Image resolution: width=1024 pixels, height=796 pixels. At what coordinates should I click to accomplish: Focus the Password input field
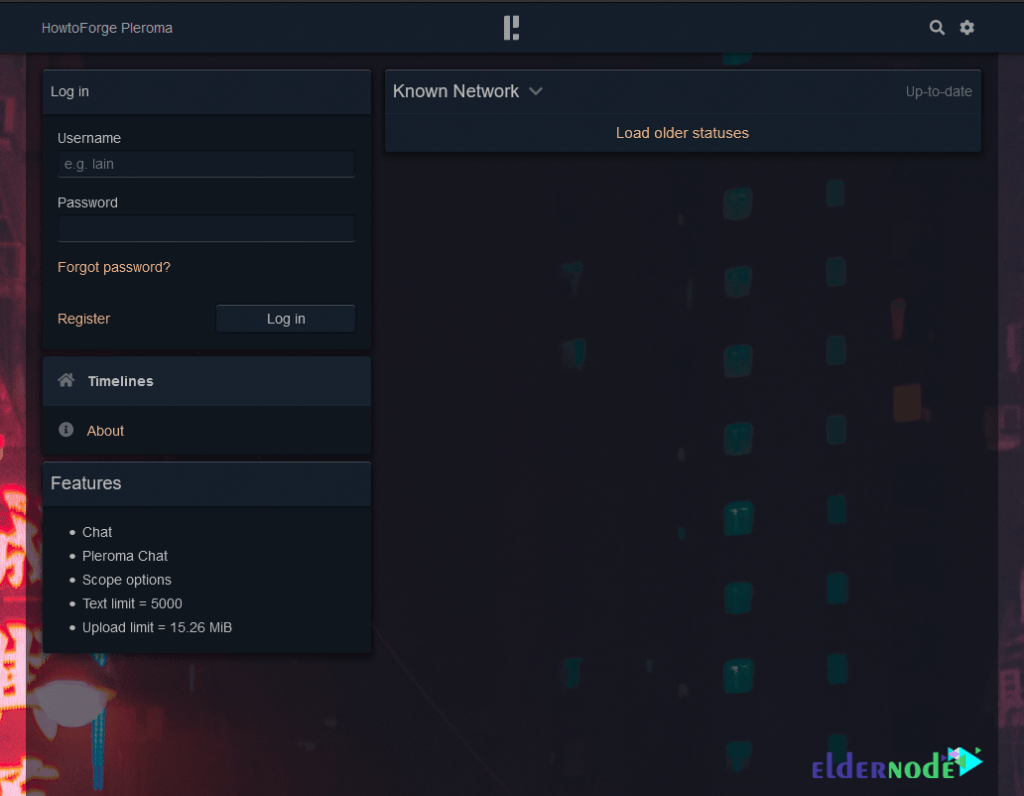pos(206,229)
